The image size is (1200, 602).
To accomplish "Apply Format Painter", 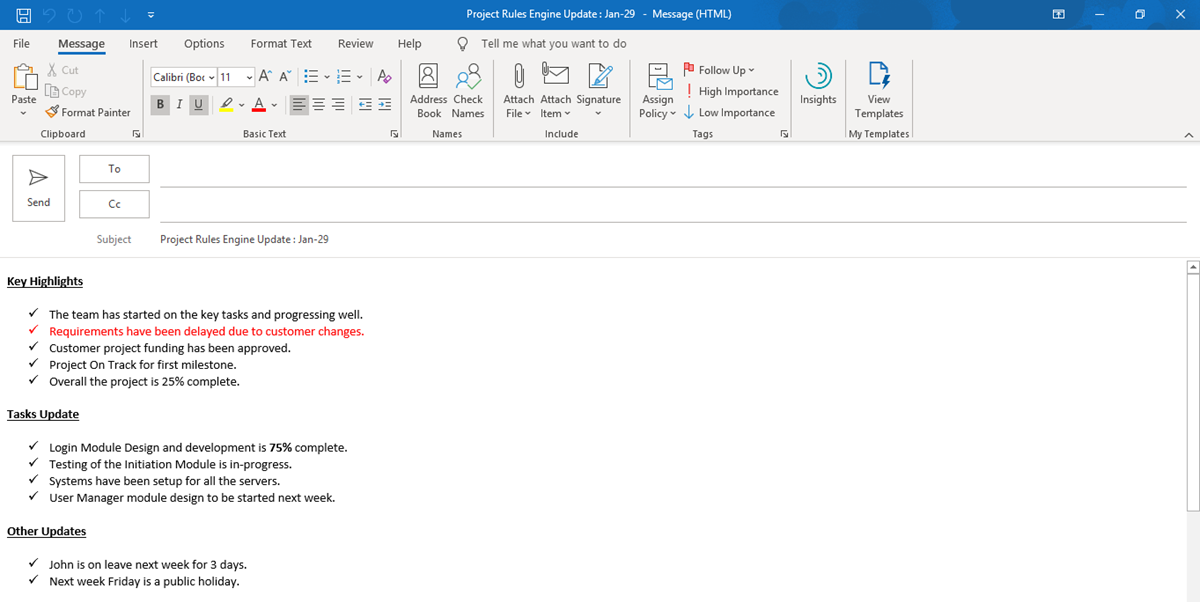I will pyautogui.click(x=88, y=112).
